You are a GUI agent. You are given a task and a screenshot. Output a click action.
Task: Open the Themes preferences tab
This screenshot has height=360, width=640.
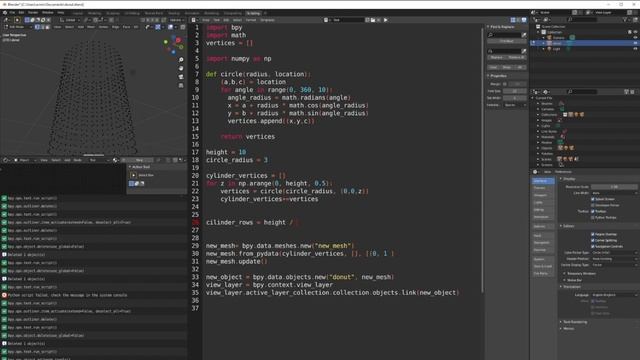[x=543, y=188]
